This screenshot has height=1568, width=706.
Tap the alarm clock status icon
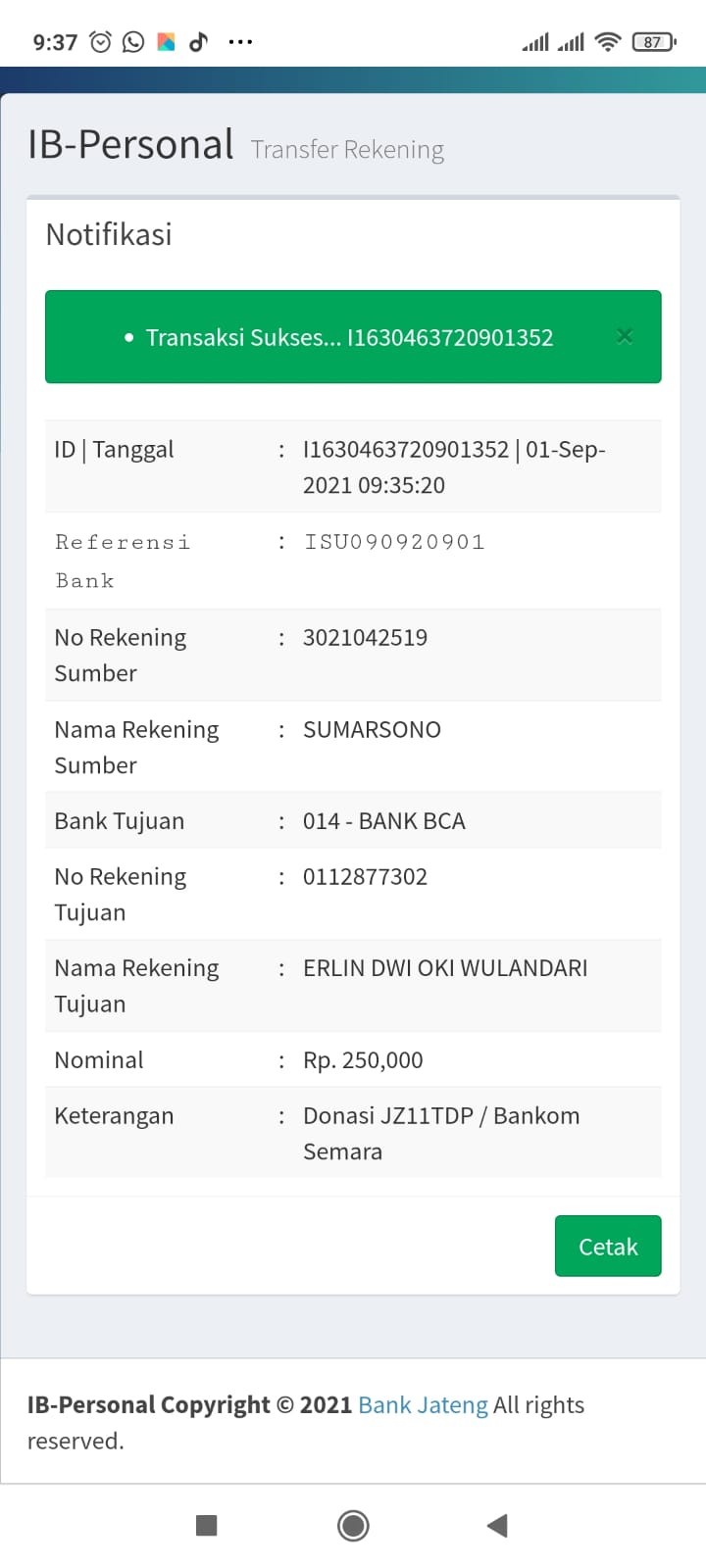click(100, 42)
